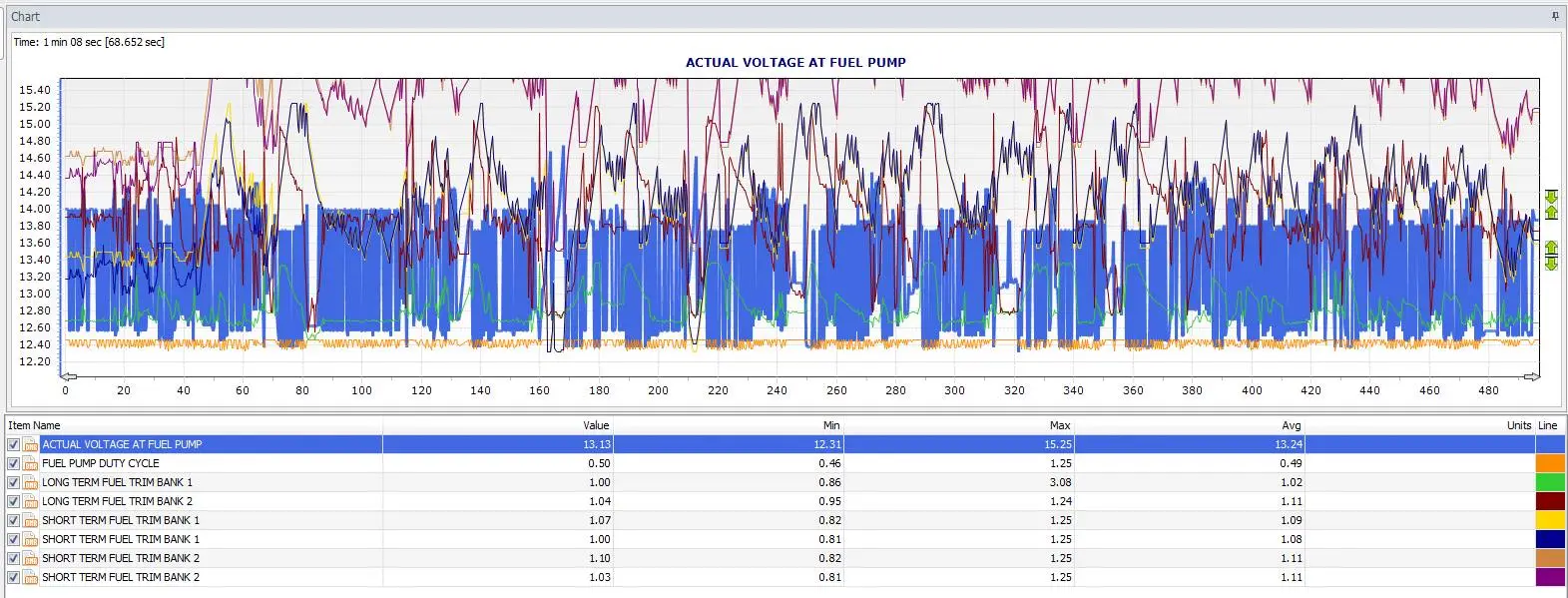Click the Chart panel title bar label
This screenshot has height=598, width=1568.
[x=25, y=16]
